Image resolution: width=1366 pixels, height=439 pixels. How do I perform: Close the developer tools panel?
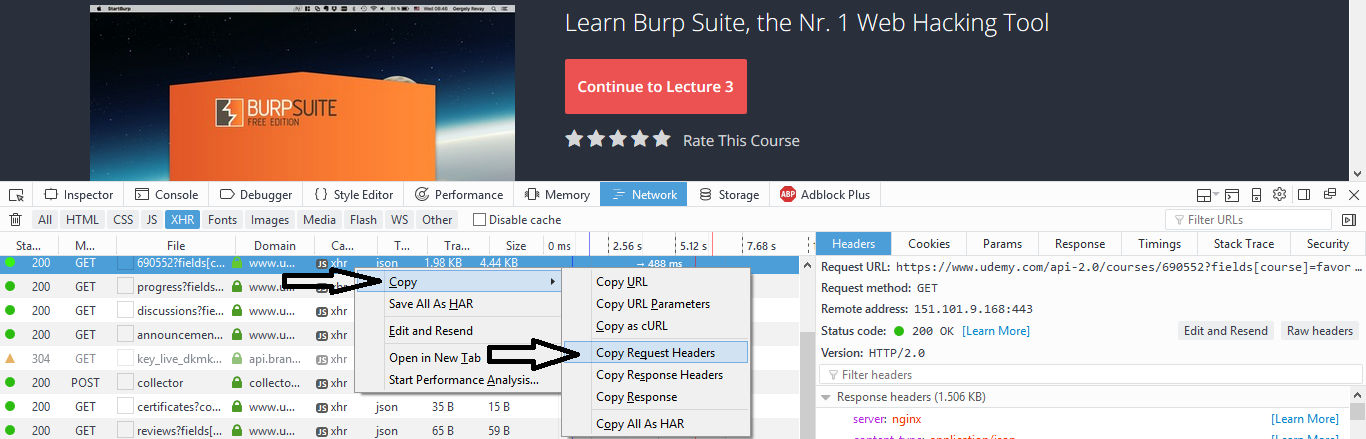tap(1354, 195)
